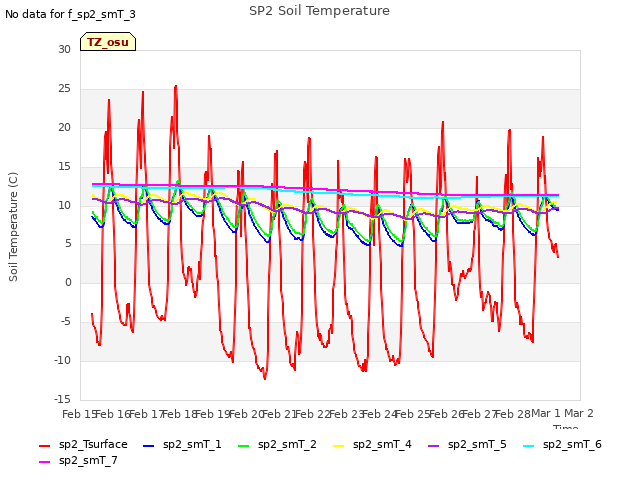Click the sp2_smT_1 legend entry
640x480 pixels.
point(182,444)
